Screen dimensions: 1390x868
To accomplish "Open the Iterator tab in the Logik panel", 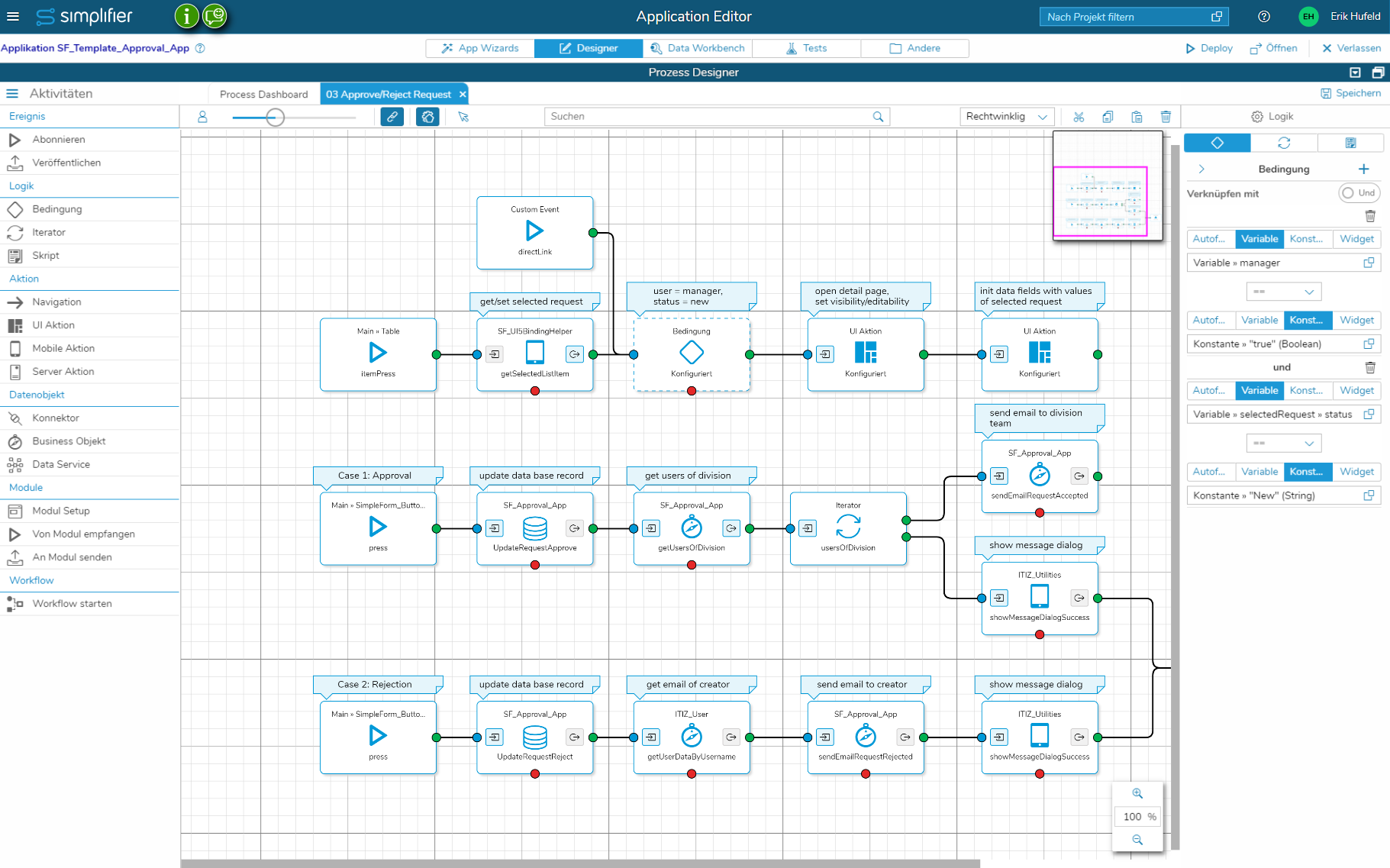I will pyautogui.click(x=1284, y=143).
